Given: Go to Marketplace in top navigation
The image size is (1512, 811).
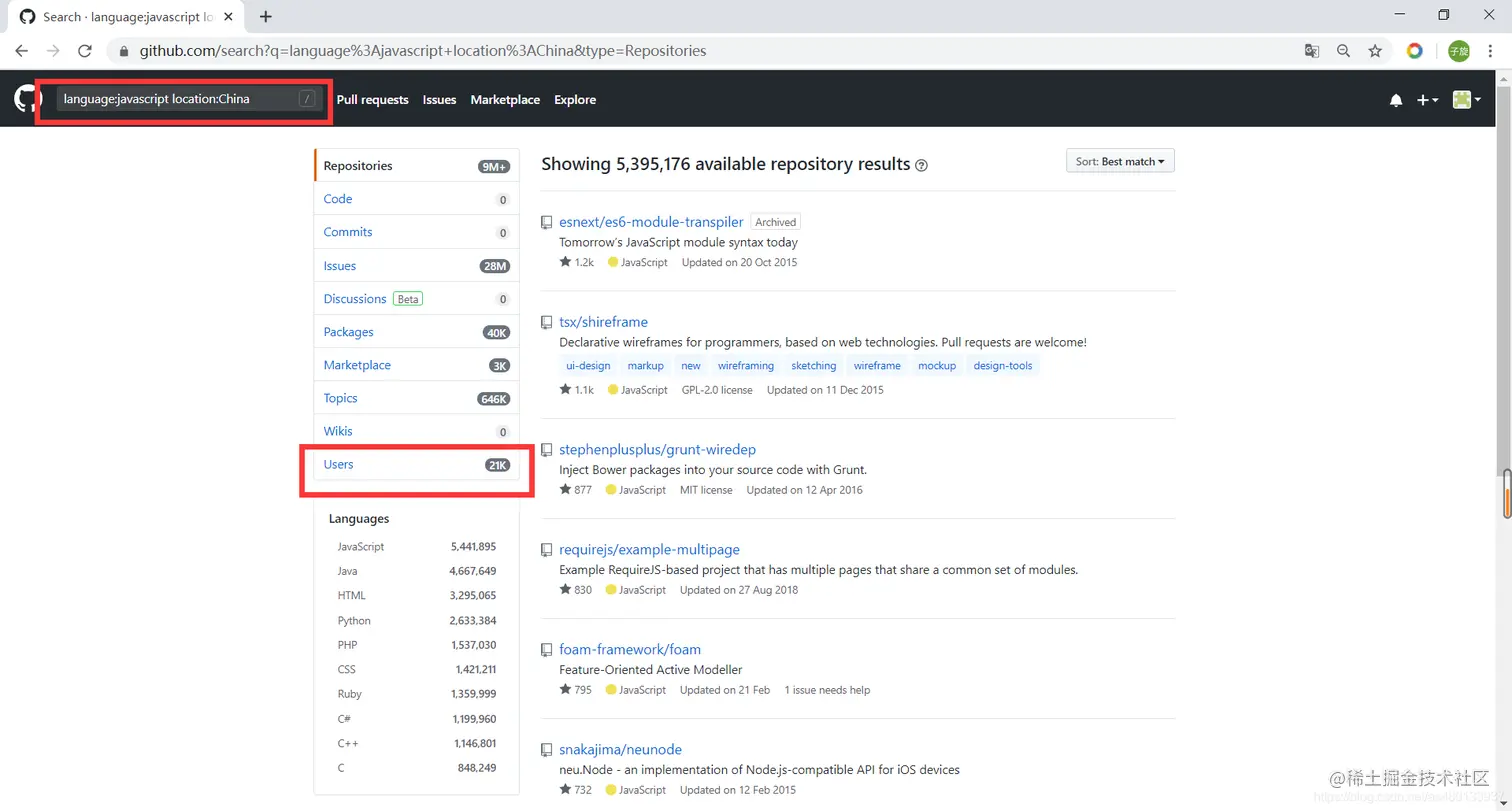Looking at the screenshot, I should click(505, 100).
